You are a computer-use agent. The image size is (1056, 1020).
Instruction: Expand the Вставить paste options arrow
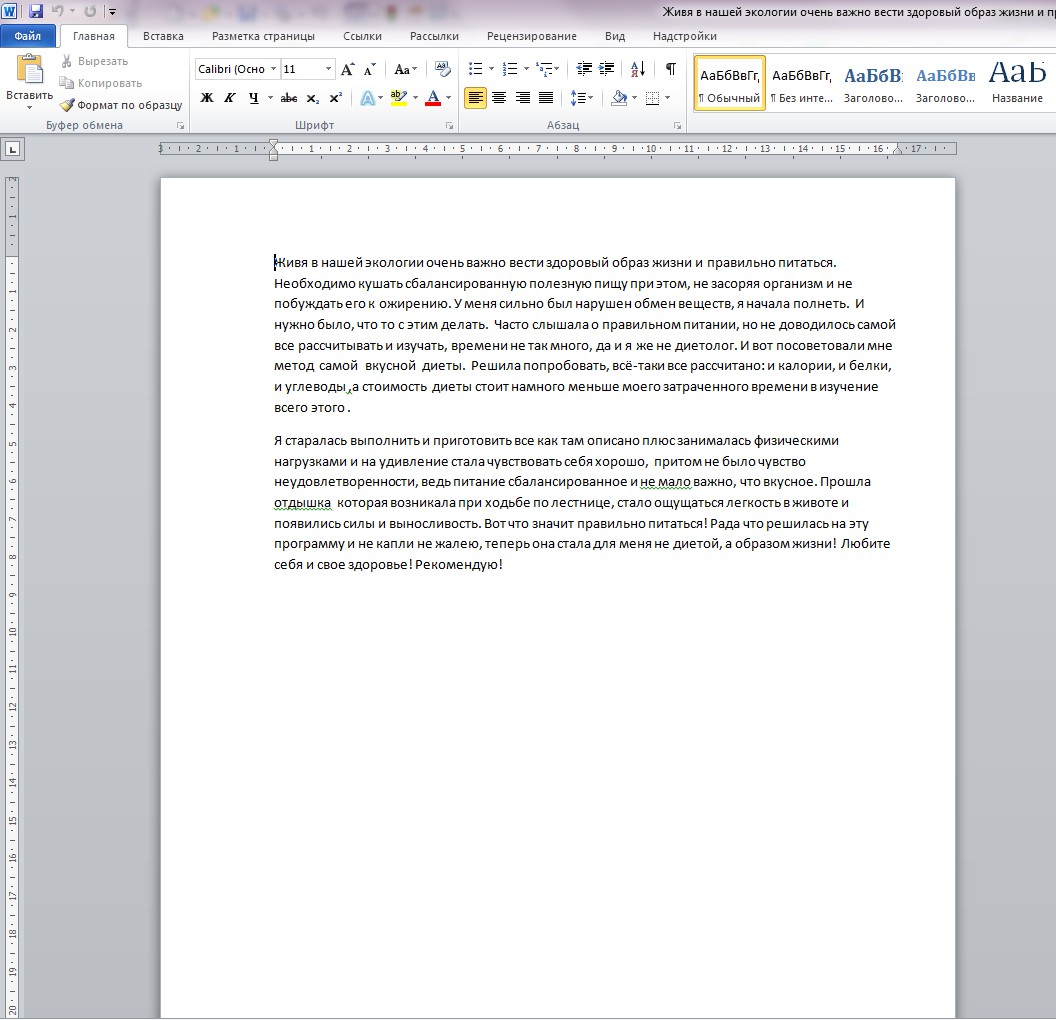[29, 107]
